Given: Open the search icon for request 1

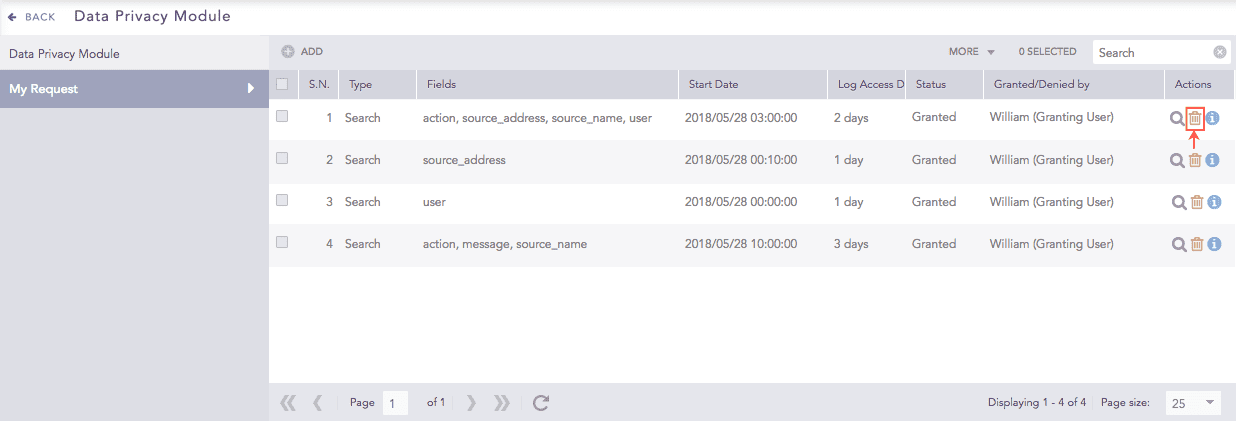Looking at the screenshot, I should (x=1178, y=118).
